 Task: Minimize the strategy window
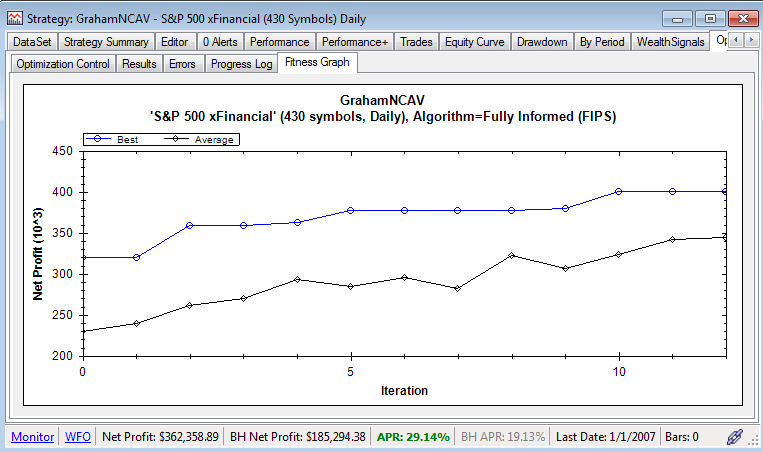click(681, 17)
